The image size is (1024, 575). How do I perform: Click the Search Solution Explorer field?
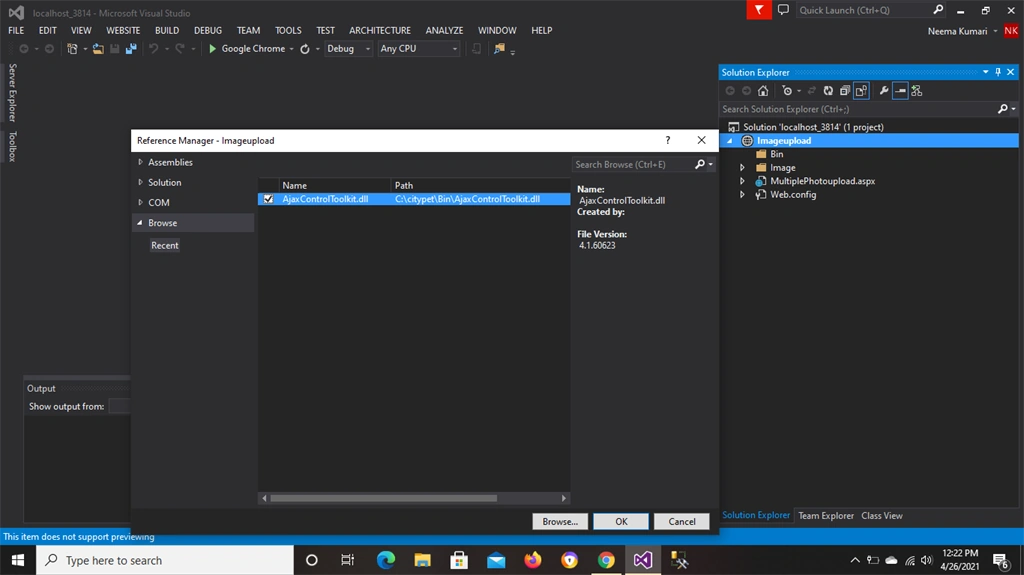pyautogui.click(x=858, y=109)
